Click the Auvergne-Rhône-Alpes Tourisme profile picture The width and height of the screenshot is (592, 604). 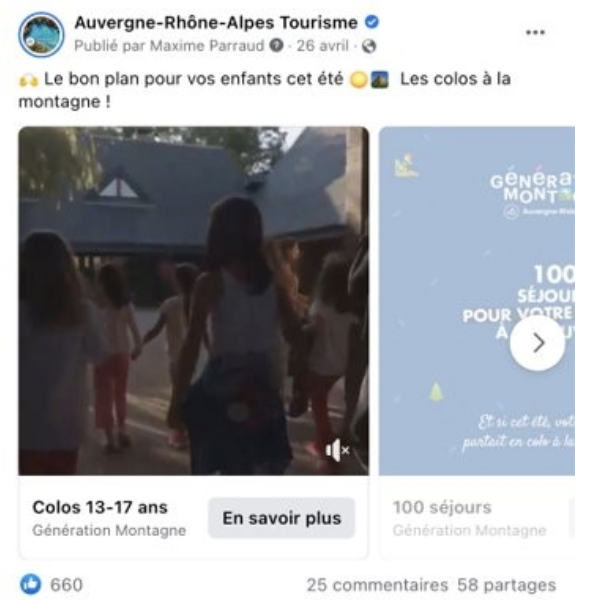pyautogui.click(x=41, y=34)
